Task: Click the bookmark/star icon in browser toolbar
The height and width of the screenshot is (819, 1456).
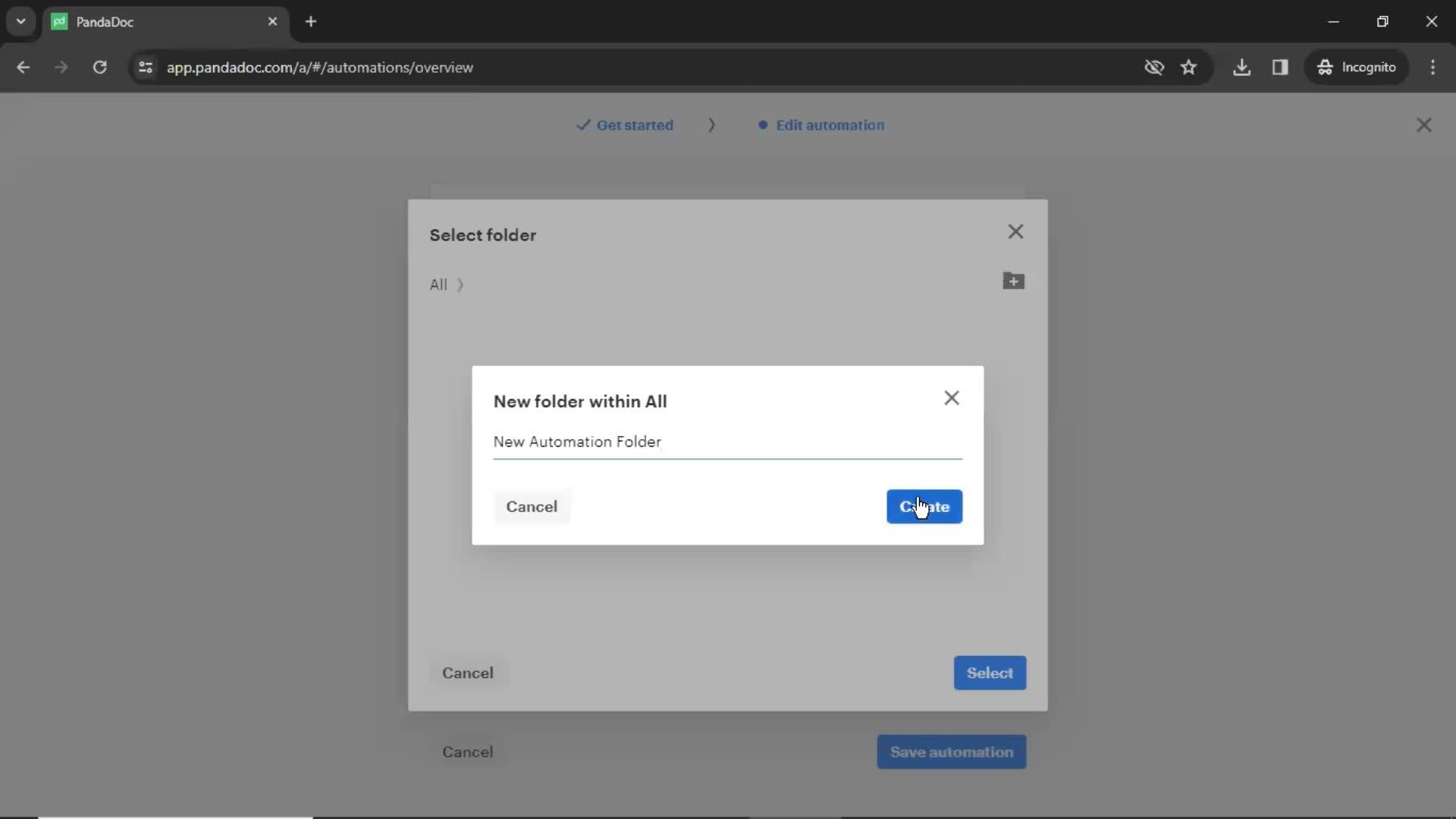Action: point(1190,67)
